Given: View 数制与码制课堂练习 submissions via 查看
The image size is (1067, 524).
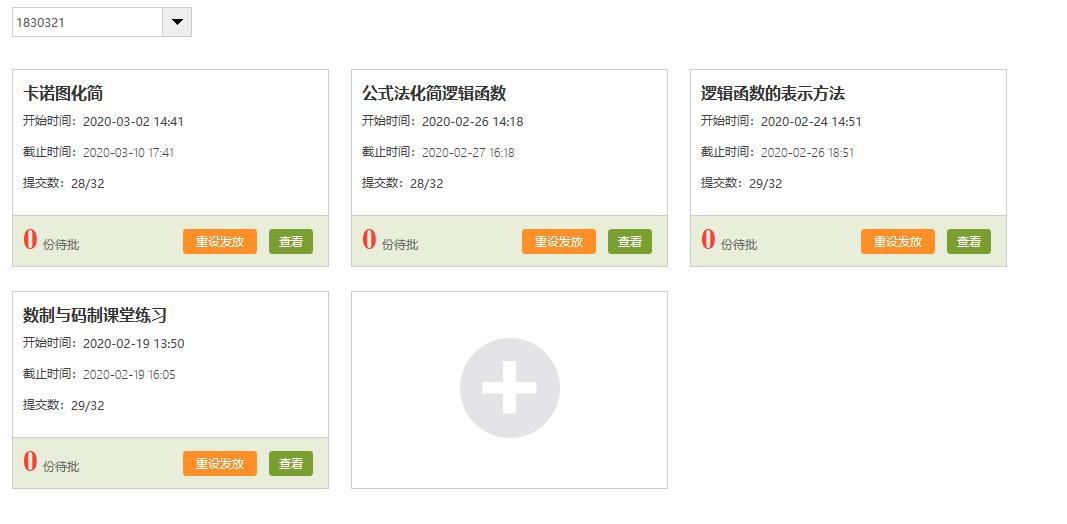Looking at the screenshot, I should (x=291, y=464).
